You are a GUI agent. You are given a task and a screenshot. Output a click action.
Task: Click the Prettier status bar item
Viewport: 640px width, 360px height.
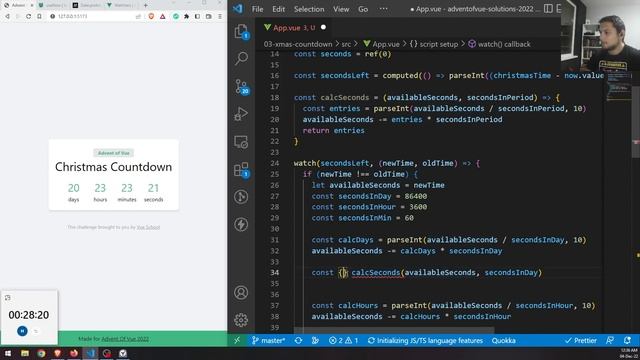(x=580, y=340)
